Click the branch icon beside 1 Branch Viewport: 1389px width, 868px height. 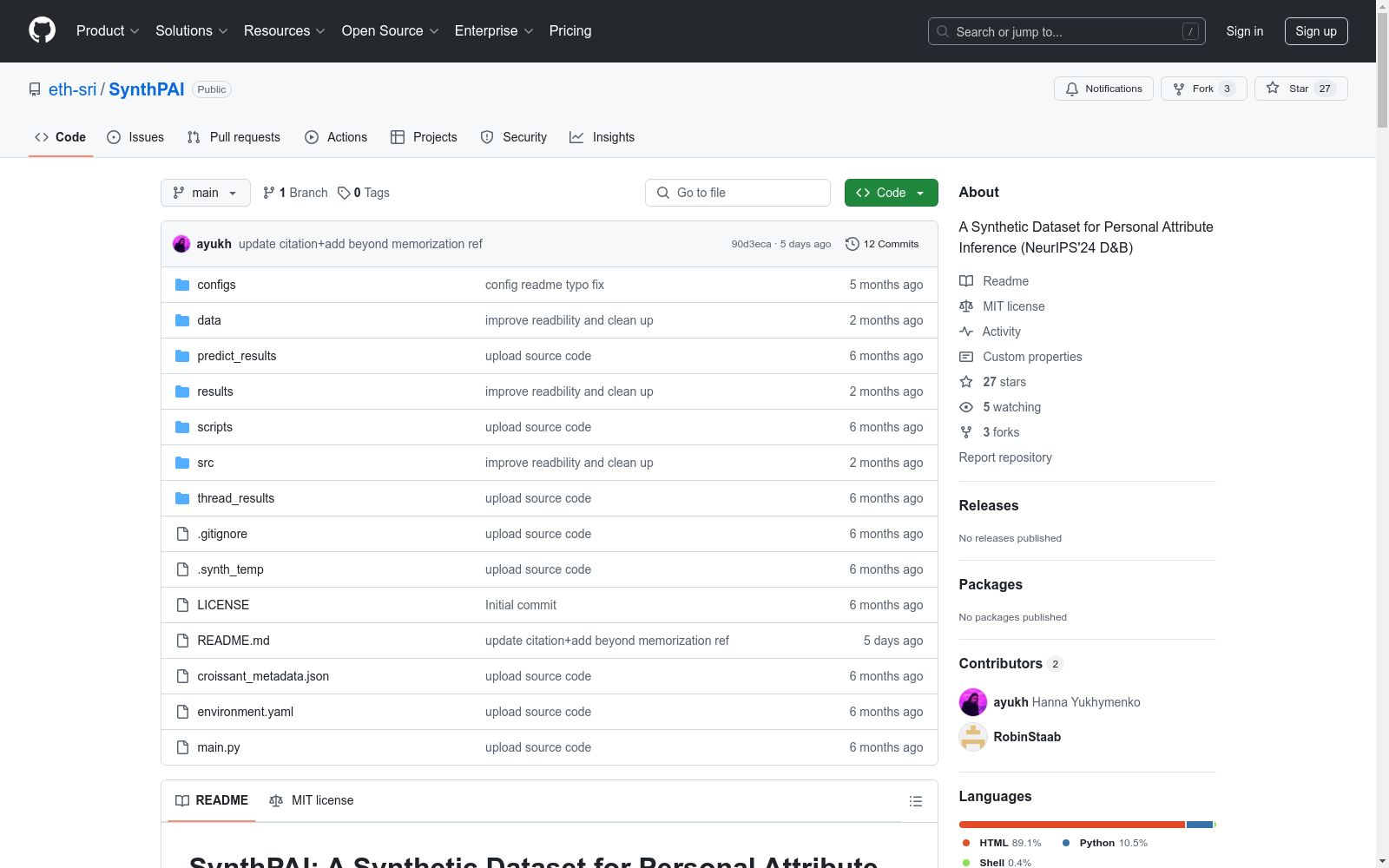tap(269, 193)
